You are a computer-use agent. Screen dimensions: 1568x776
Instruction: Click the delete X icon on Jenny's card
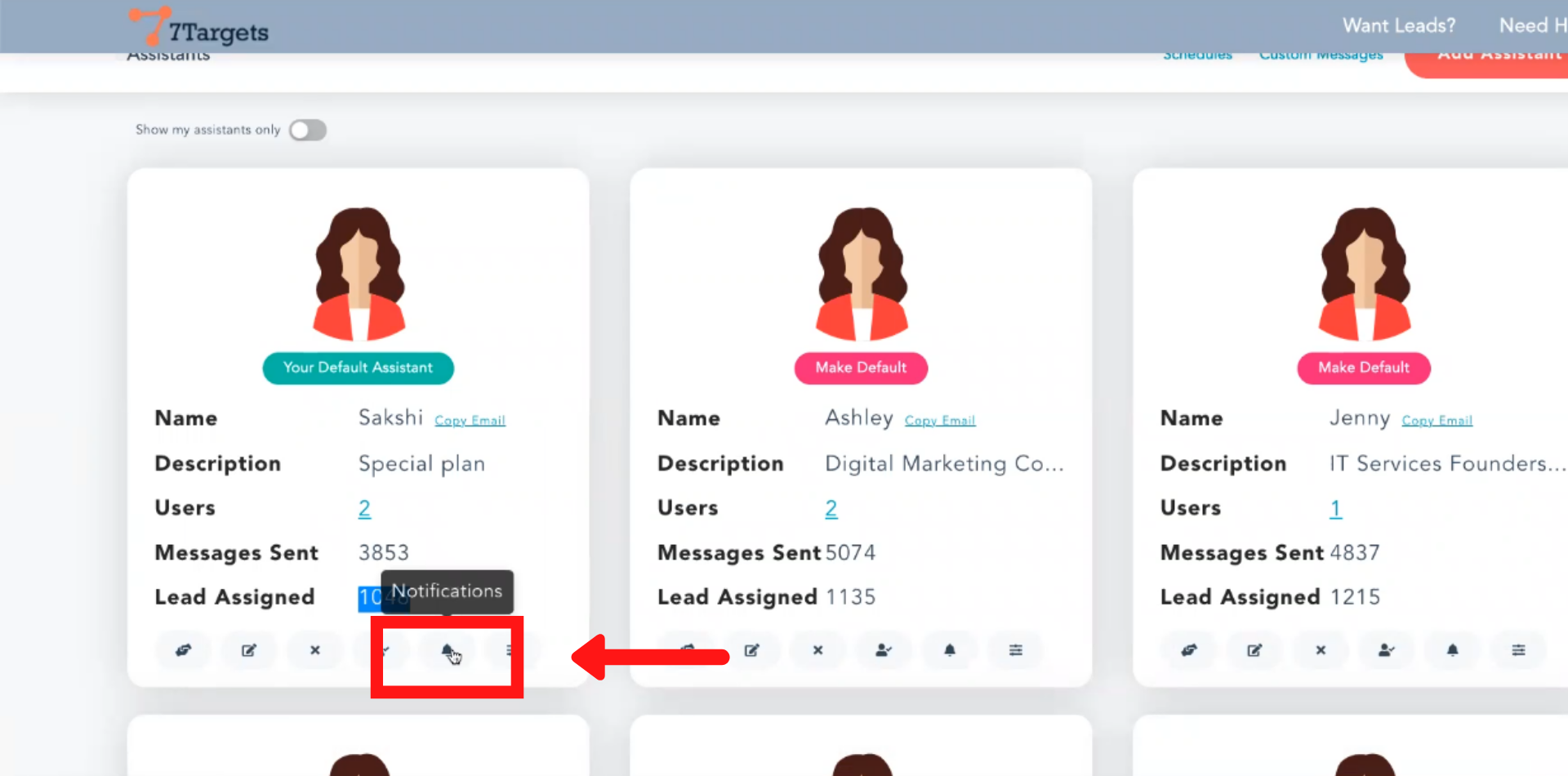click(1321, 650)
